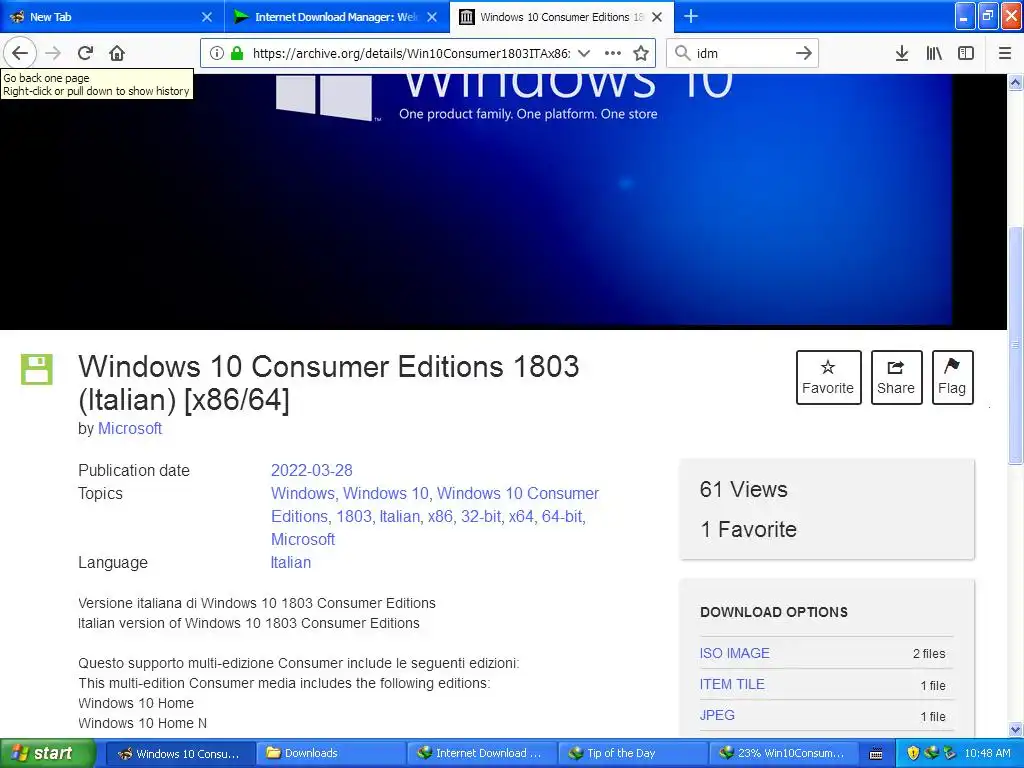Close the New Tab tab

click(207, 17)
